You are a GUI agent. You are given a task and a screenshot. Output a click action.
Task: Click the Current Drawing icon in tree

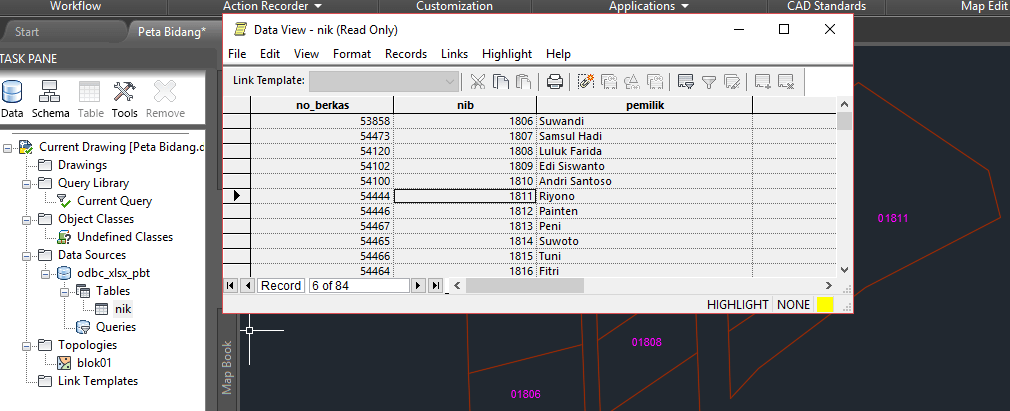pyautogui.click(x=26, y=147)
